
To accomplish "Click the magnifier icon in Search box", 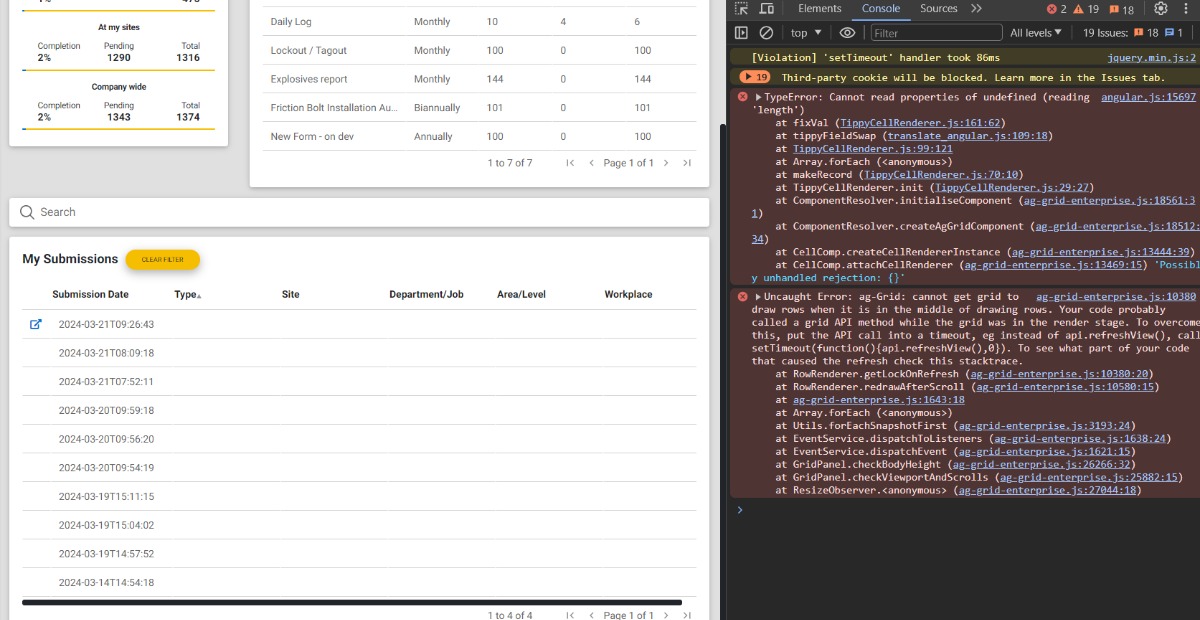I will (x=27, y=212).
